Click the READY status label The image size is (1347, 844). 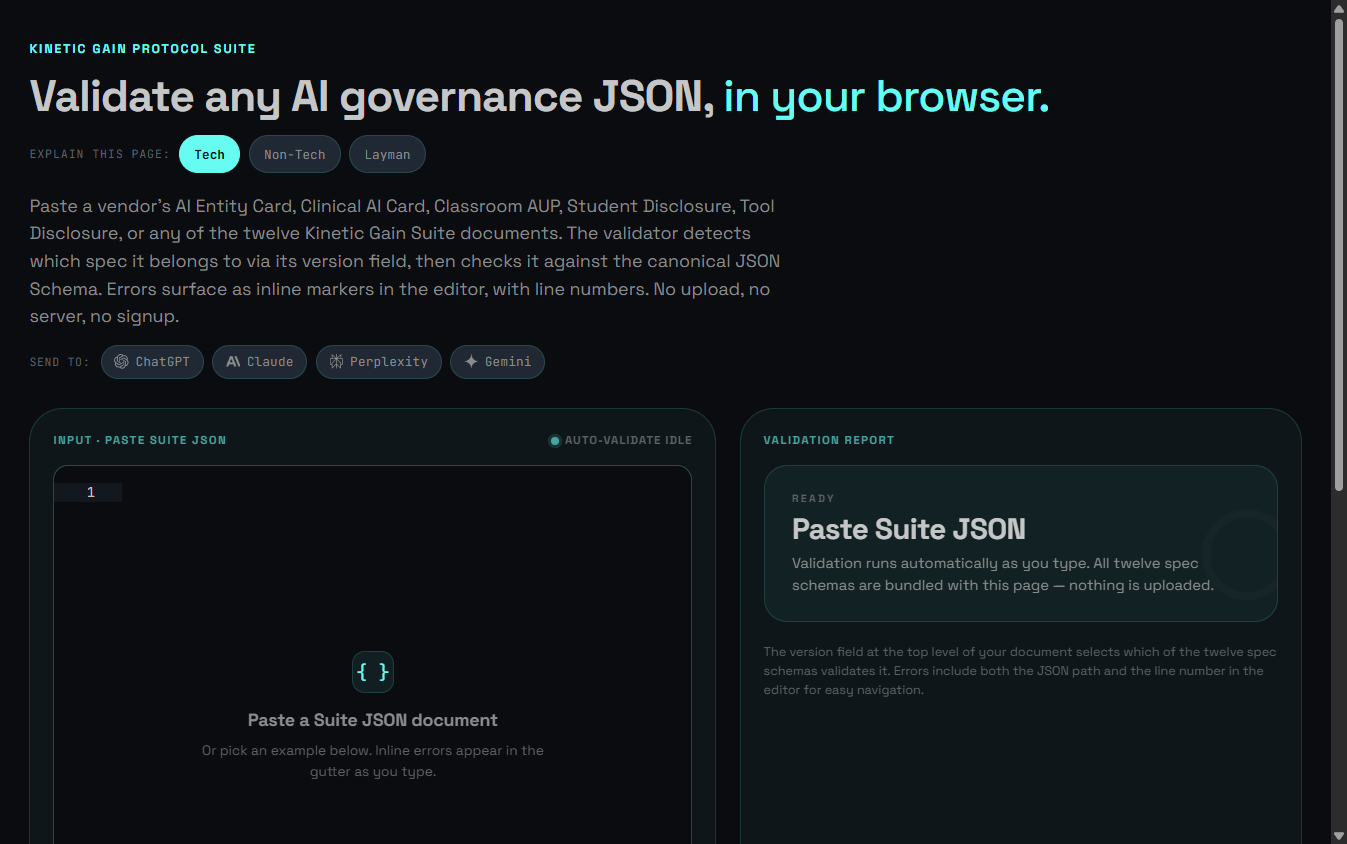coord(813,498)
